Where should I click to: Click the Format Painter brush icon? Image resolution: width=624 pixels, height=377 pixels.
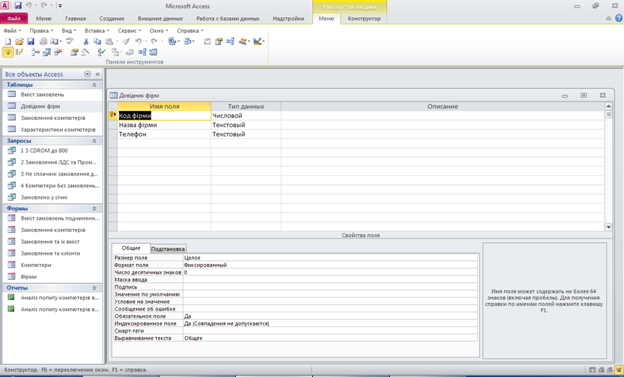point(126,41)
